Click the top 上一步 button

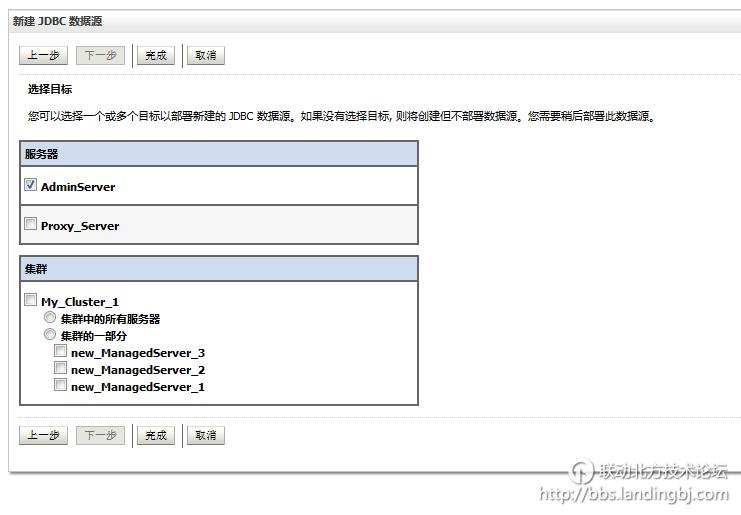(x=43, y=55)
